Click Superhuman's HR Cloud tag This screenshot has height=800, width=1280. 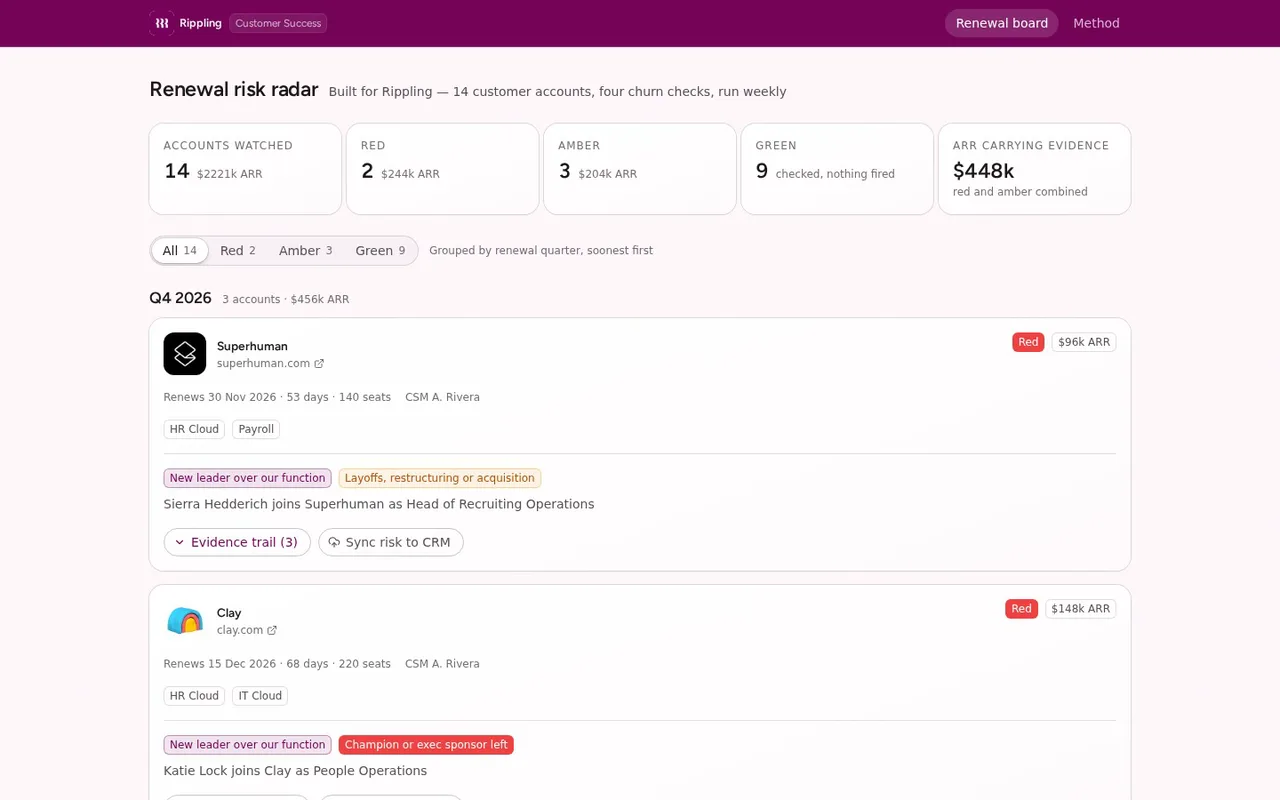point(194,429)
